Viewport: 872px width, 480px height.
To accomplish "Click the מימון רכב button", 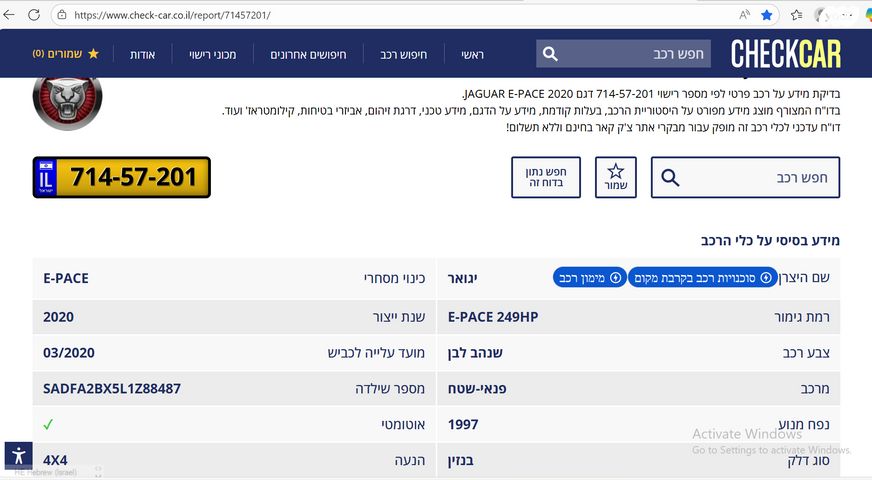I will coord(589,278).
